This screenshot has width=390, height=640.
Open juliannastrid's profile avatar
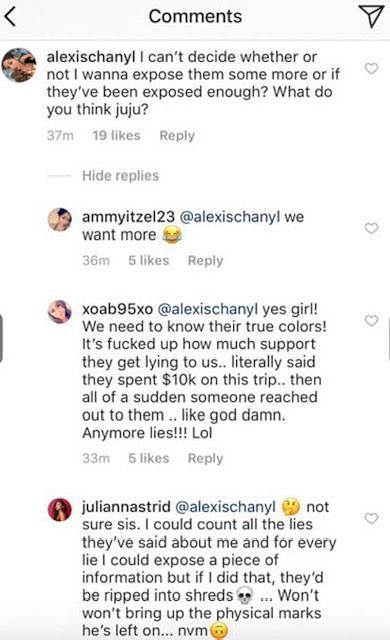pyautogui.click(x=60, y=509)
